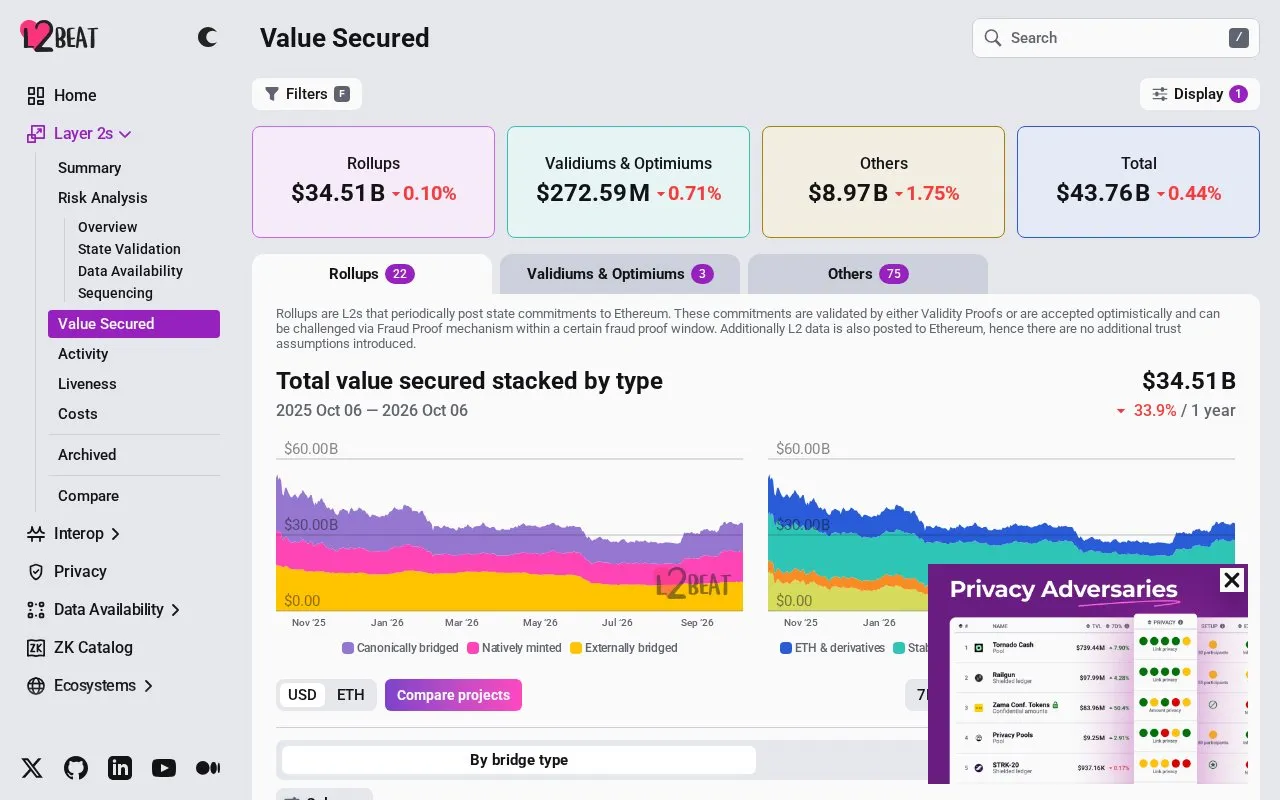Toggle Natively minted legend swatch
The image size is (1280, 800).
tap(473, 648)
